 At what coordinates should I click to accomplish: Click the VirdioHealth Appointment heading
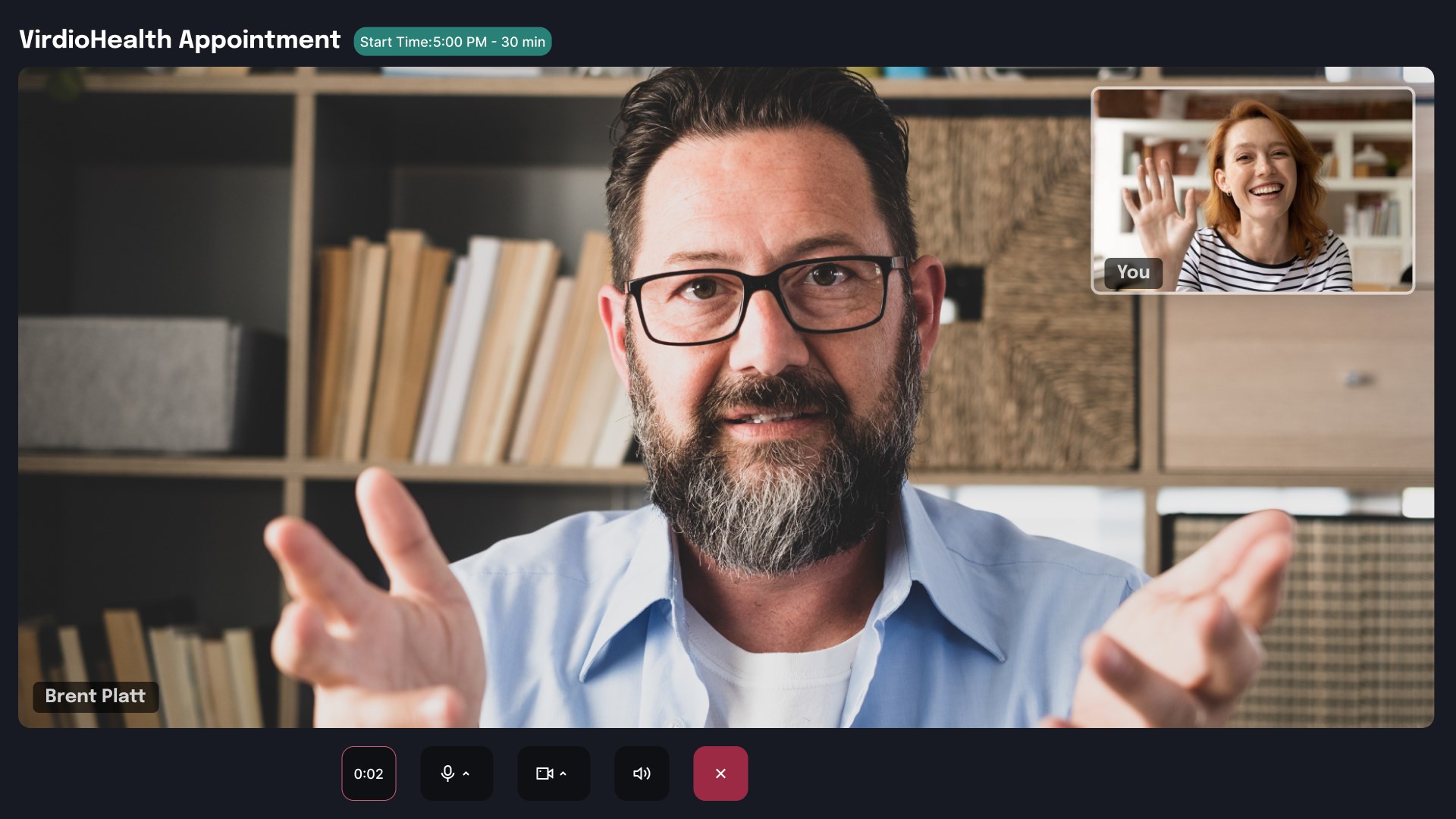(x=180, y=39)
